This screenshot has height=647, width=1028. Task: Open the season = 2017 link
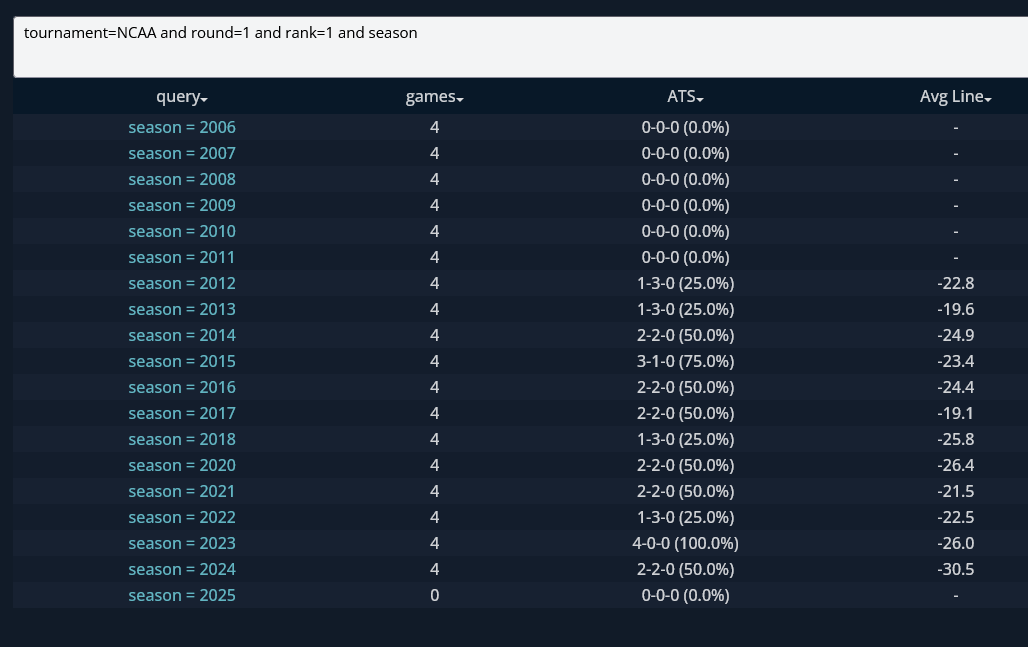[182, 414]
